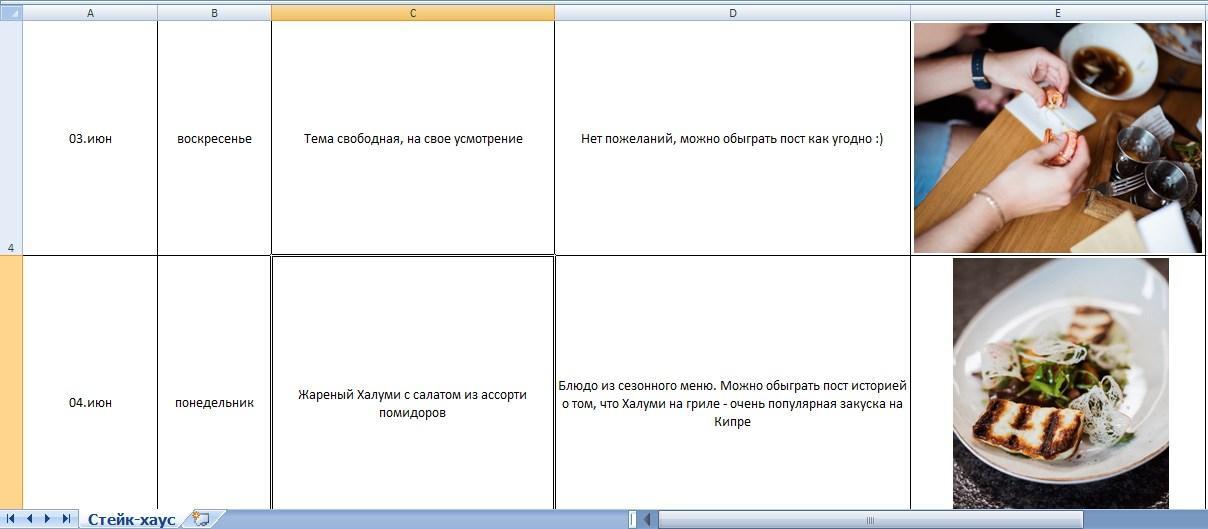Select cell 'Нет пожеланий, можно обыграть пост'

click(732, 139)
